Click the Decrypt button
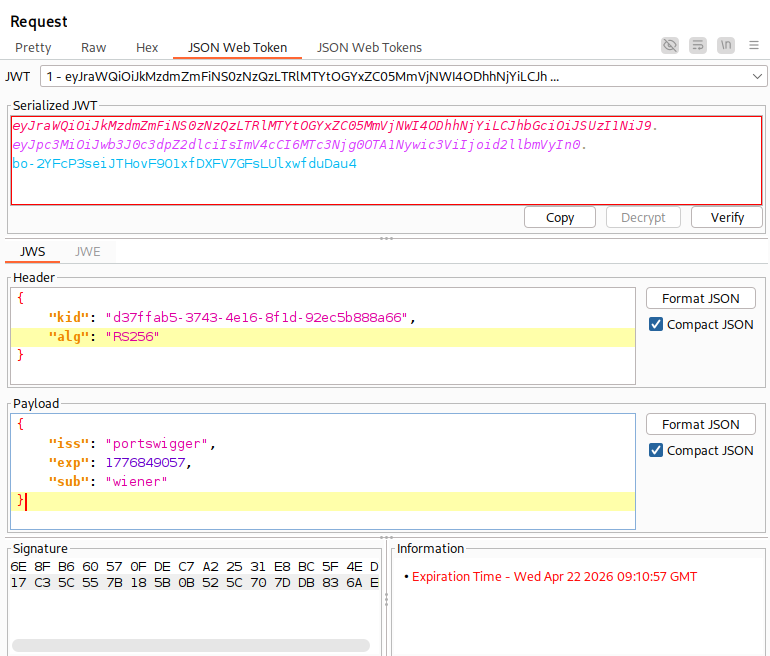This screenshot has height=656, width=770. coord(643,218)
